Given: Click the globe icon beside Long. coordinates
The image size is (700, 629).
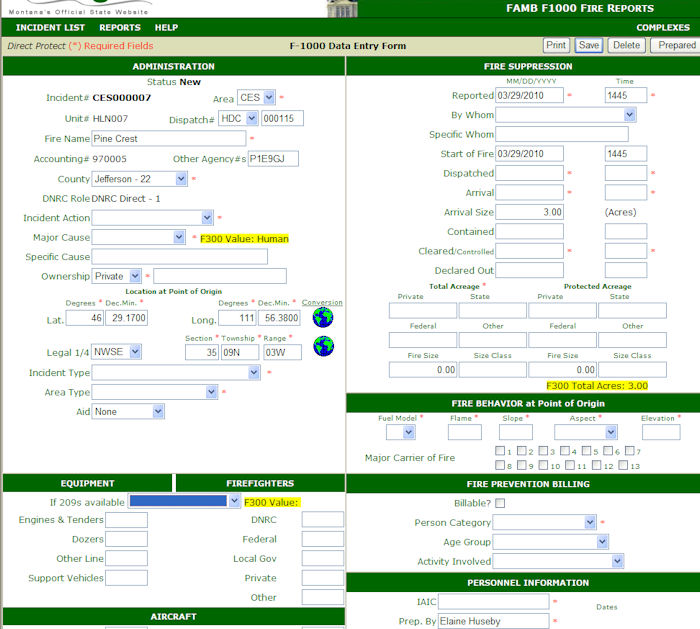Looking at the screenshot, I should click(322, 318).
